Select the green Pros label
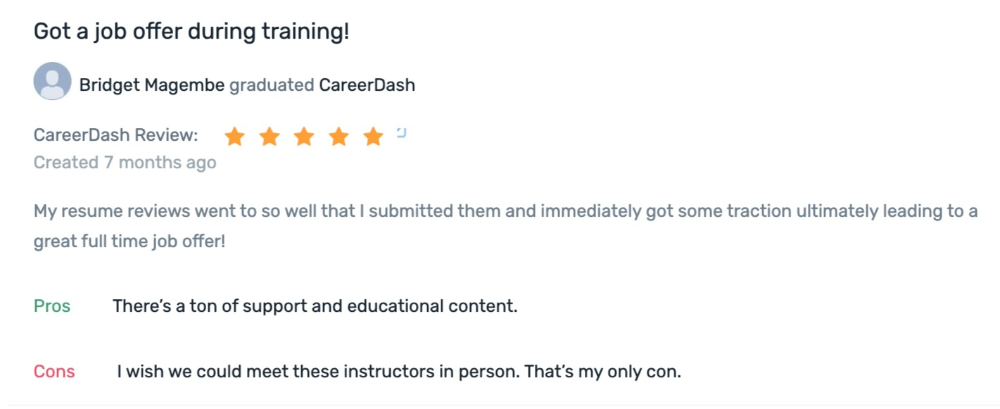This screenshot has width=1000, height=409. point(52,306)
